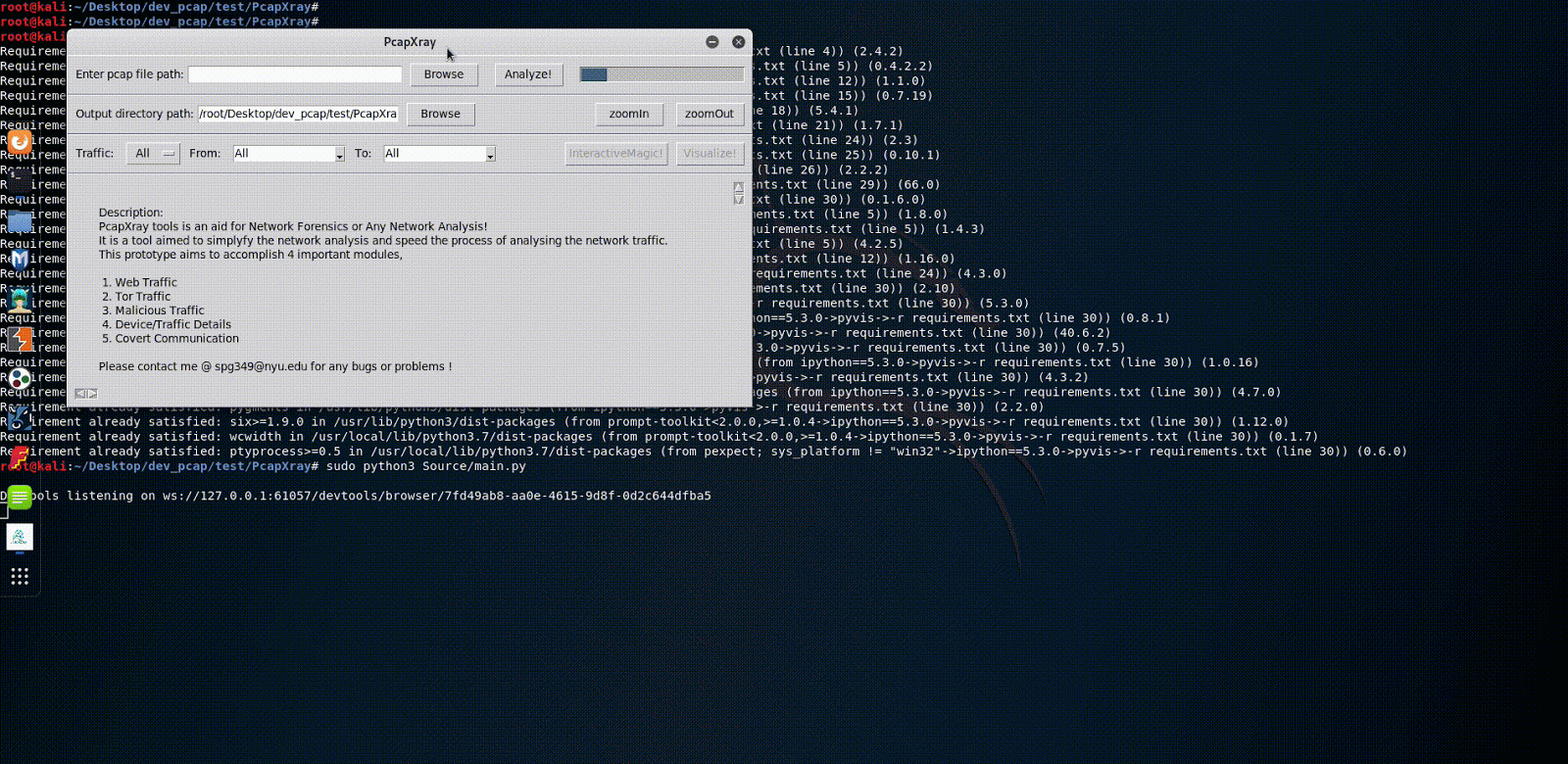Open Firefox from the dock

tap(19, 142)
